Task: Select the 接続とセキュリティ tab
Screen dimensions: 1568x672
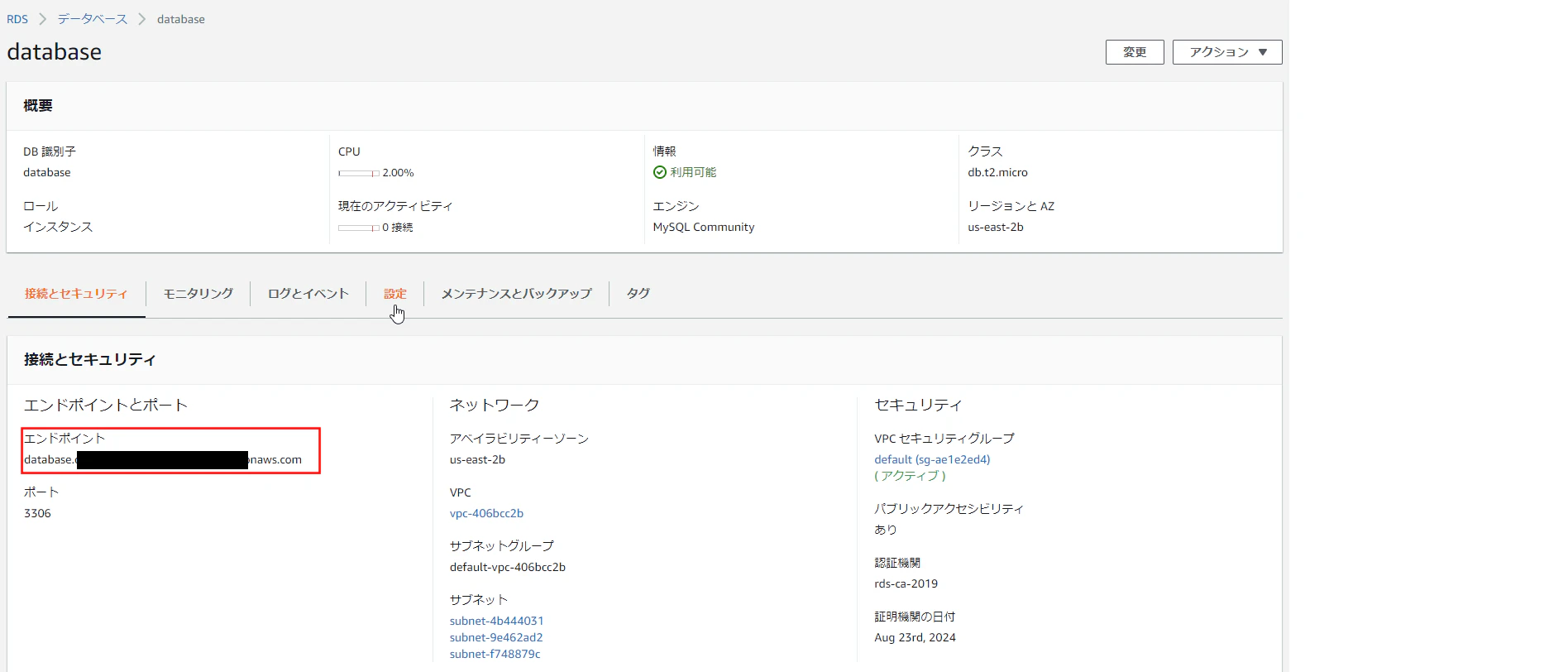Action: click(76, 294)
